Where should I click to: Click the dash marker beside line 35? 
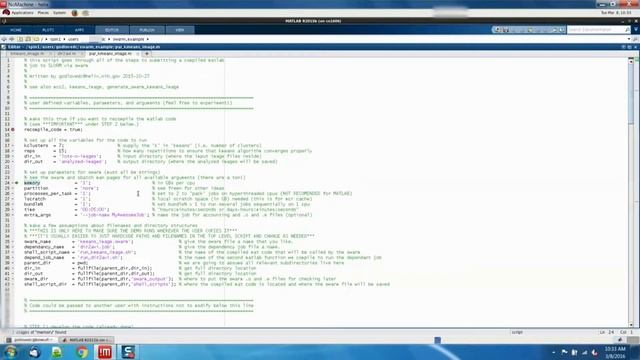click(x=13, y=242)
